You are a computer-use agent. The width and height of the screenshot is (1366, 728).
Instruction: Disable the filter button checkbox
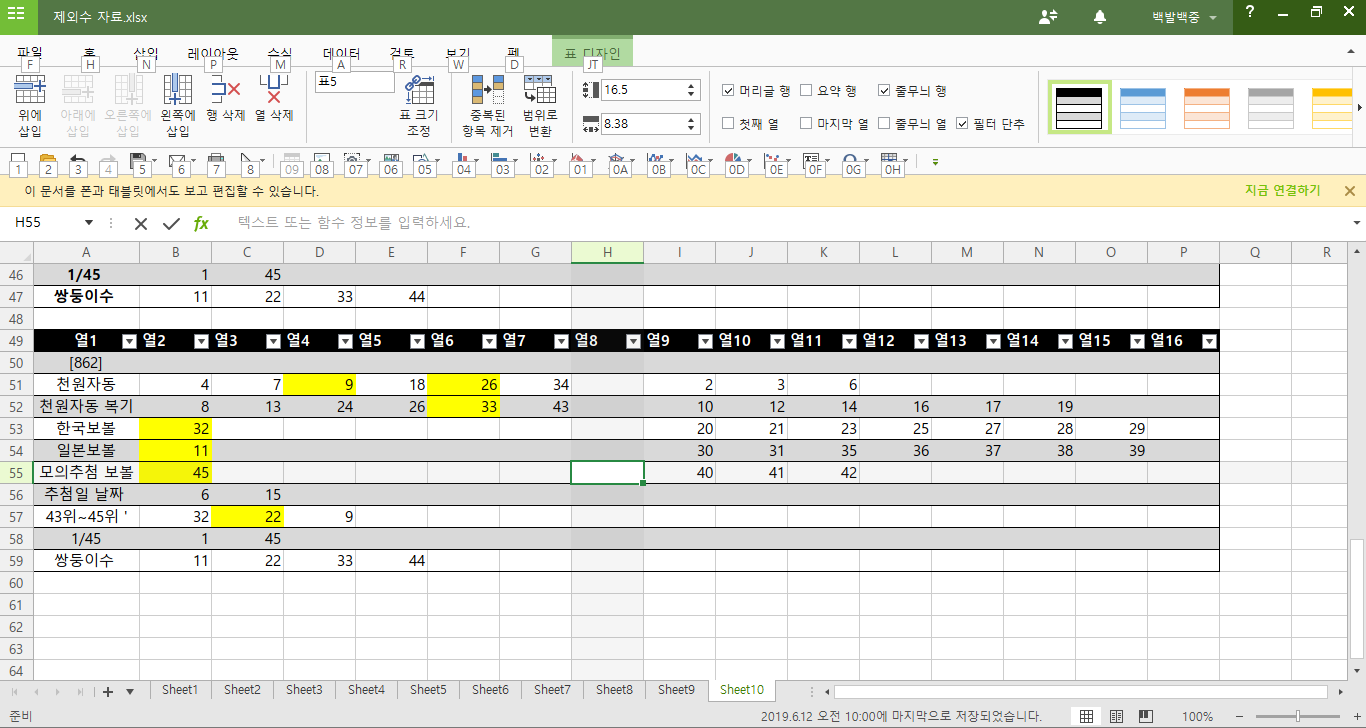(962, 124)
